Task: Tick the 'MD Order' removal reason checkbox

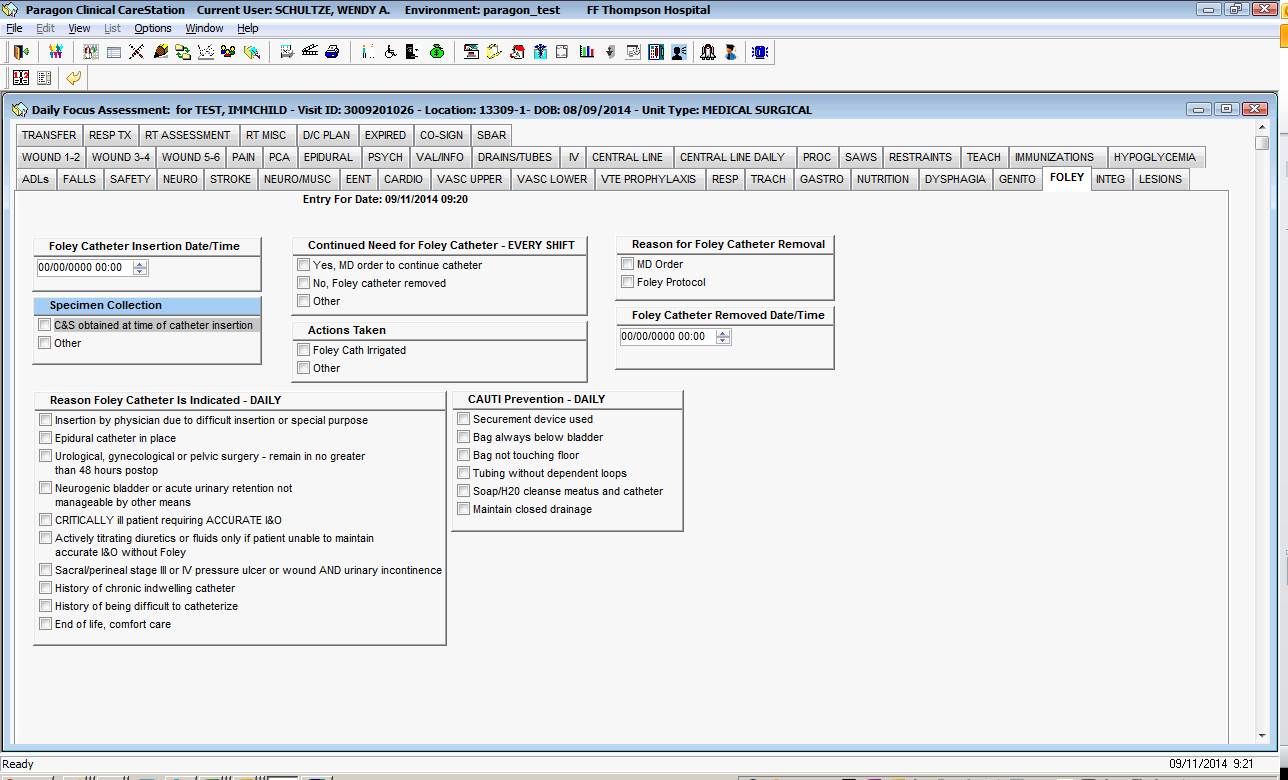Action: coord(628,264)
